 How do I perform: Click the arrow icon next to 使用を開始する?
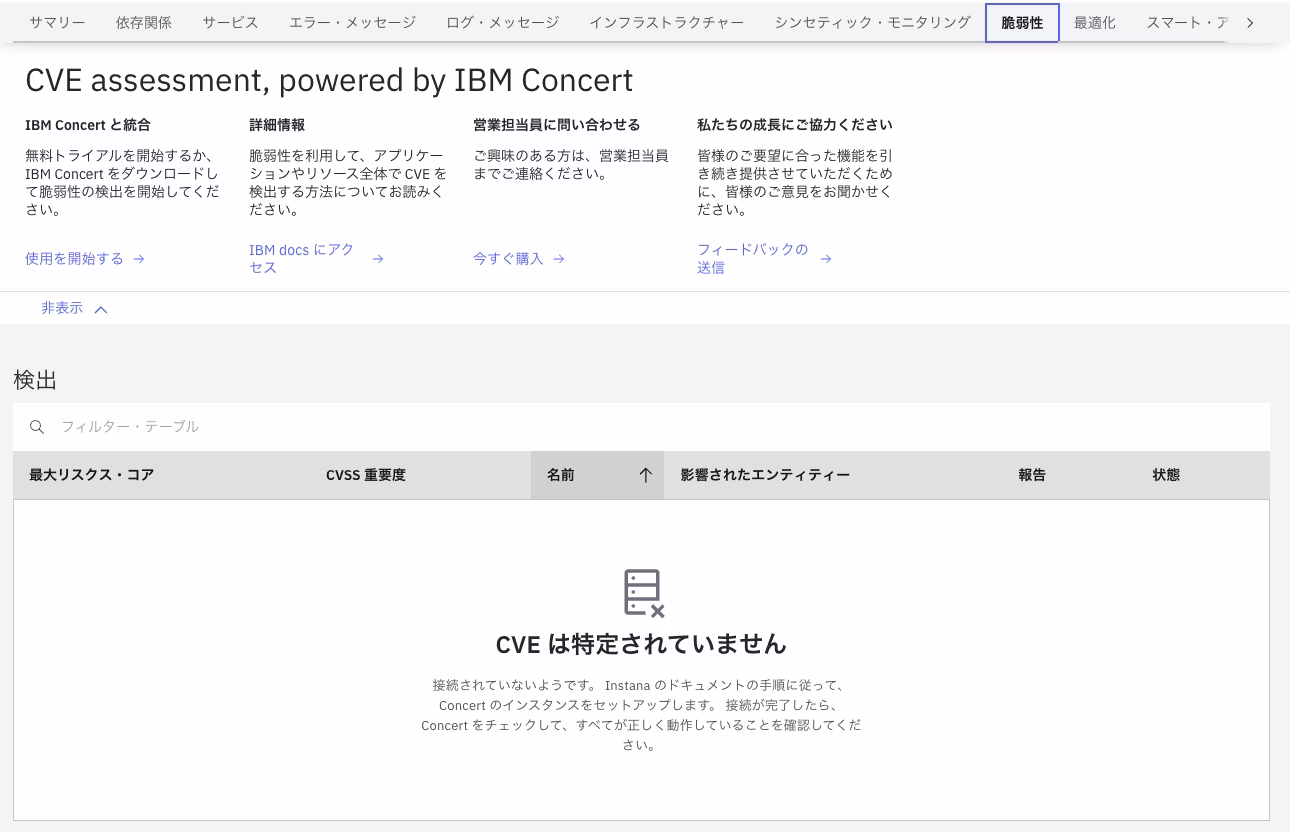pos(139,259)
